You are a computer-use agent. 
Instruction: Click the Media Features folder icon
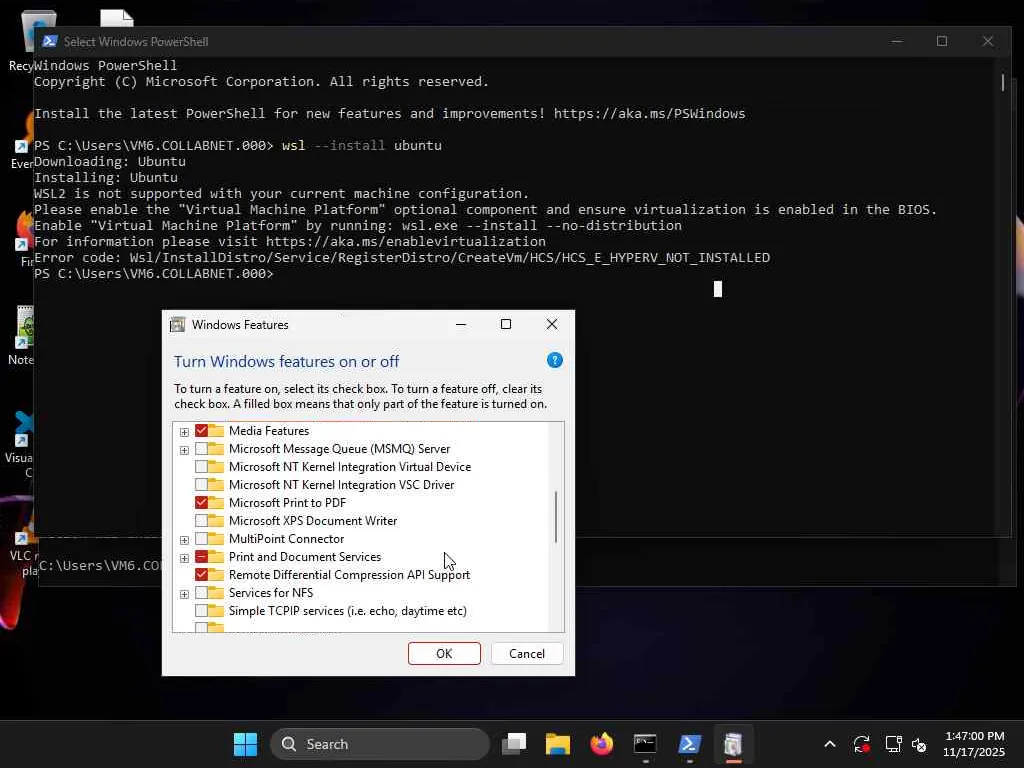(216, 430)
